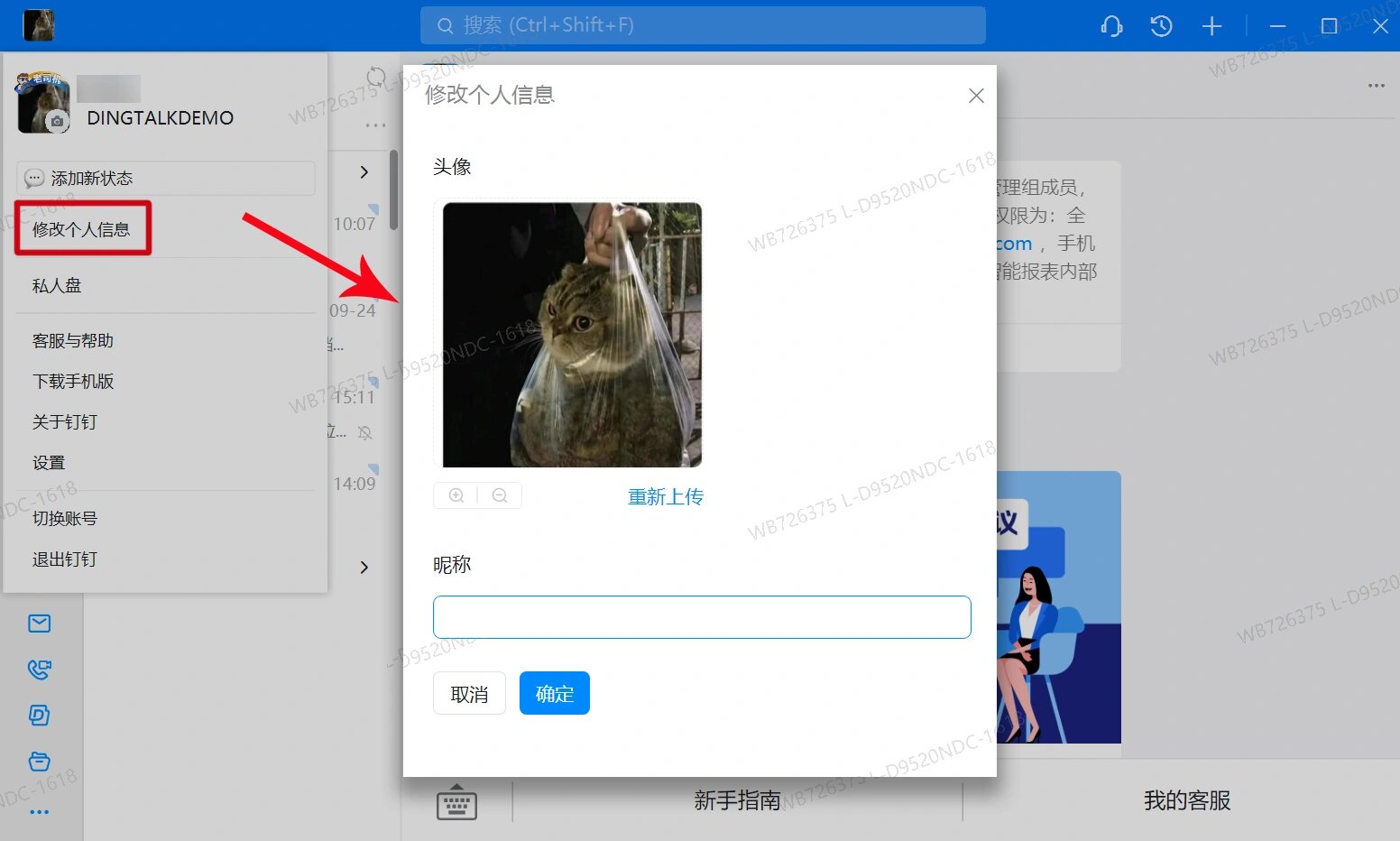
Task: Open 关于钉钉 menu item
Action: (x=65, y=422)
